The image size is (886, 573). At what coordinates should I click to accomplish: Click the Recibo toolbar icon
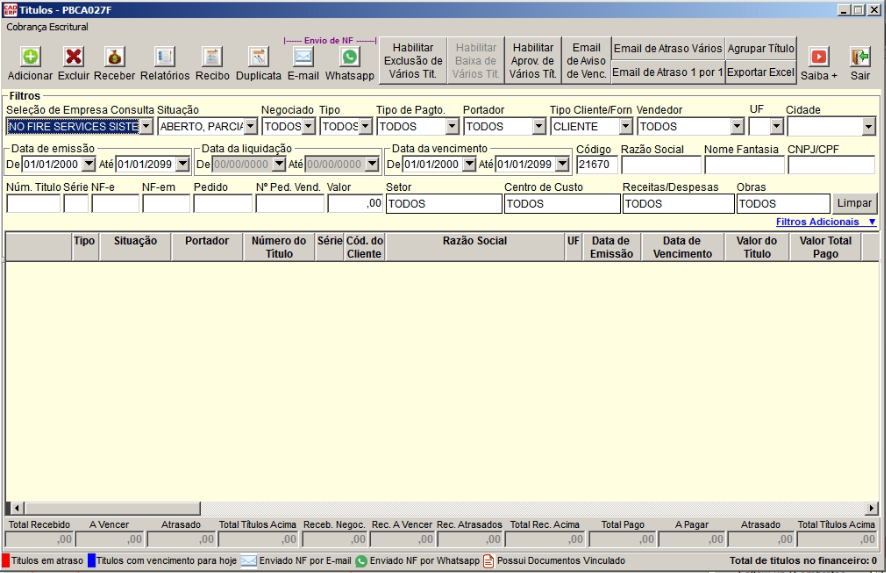tap(212, 57)
